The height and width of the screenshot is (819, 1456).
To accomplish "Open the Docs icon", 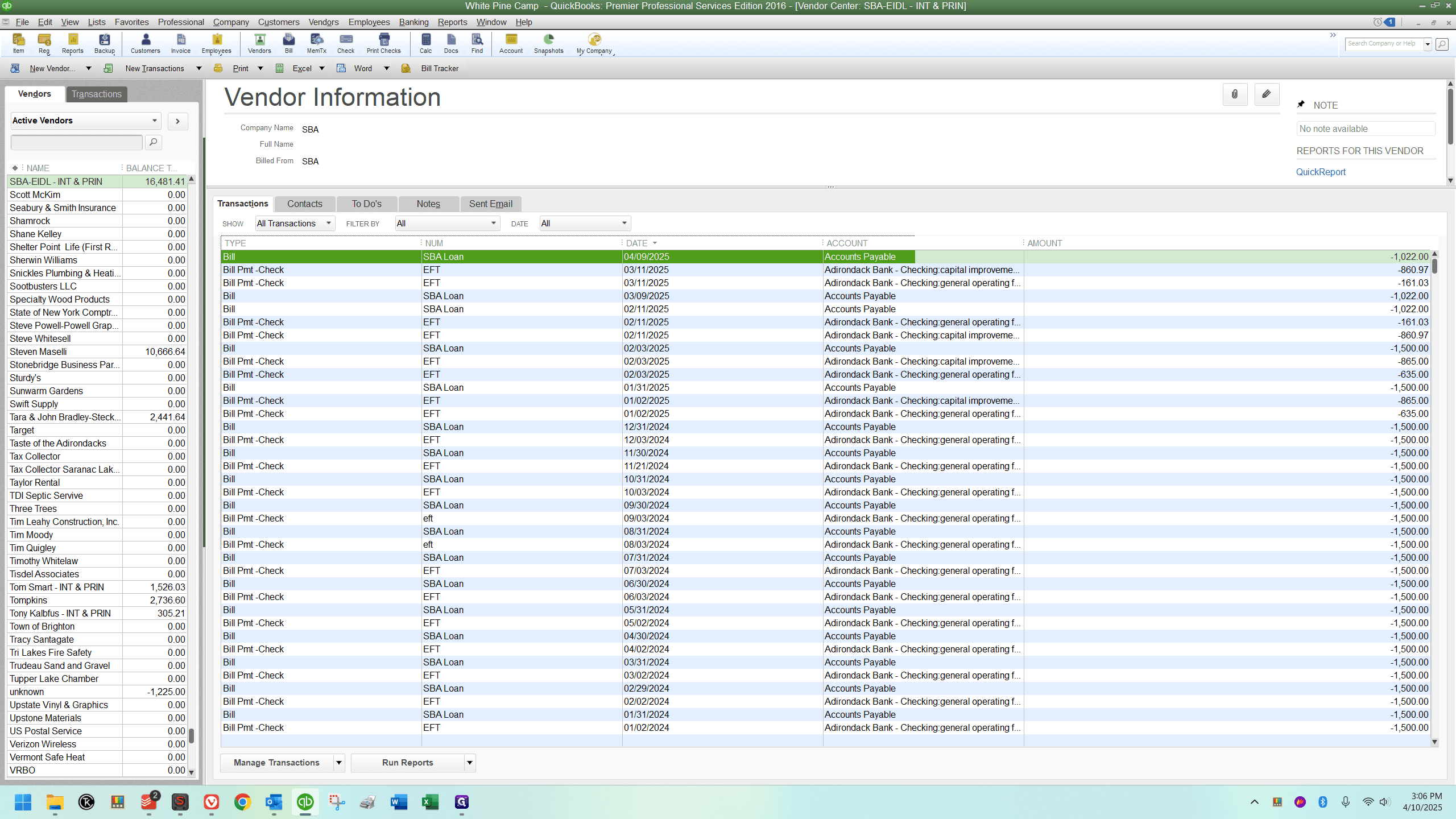I will [451, 43].
